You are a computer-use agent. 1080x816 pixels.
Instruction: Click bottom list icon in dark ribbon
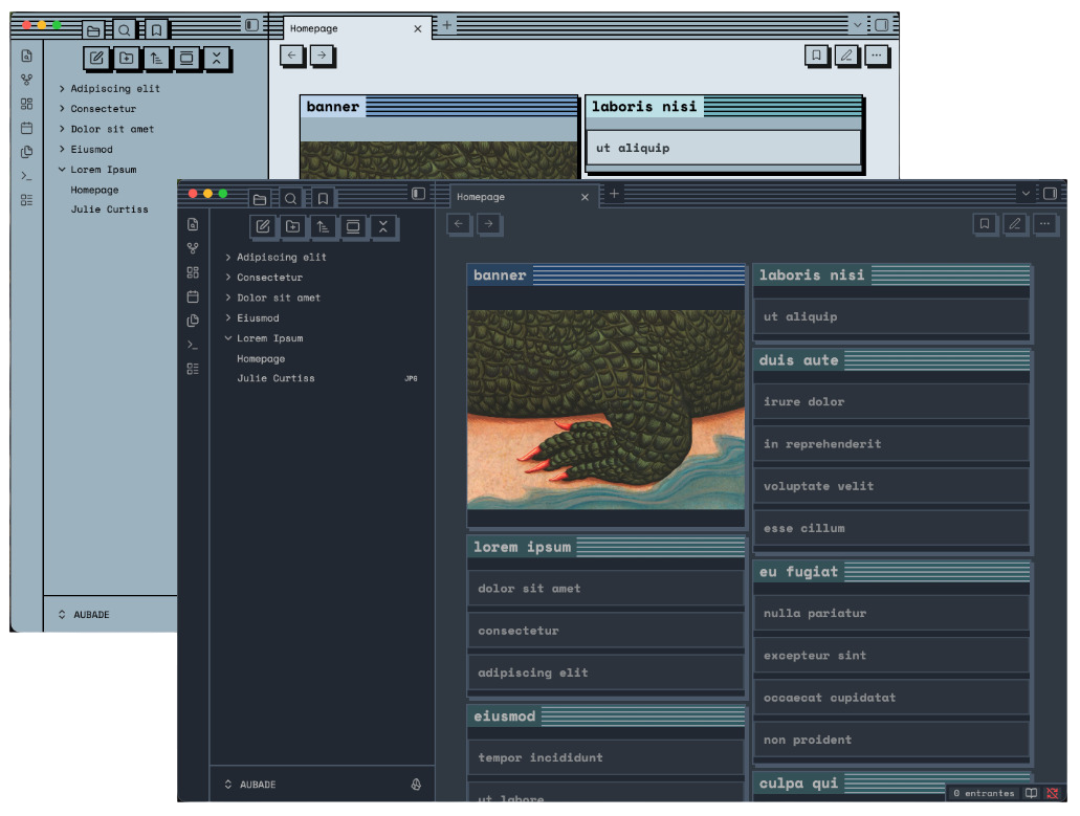coord(193,369)
